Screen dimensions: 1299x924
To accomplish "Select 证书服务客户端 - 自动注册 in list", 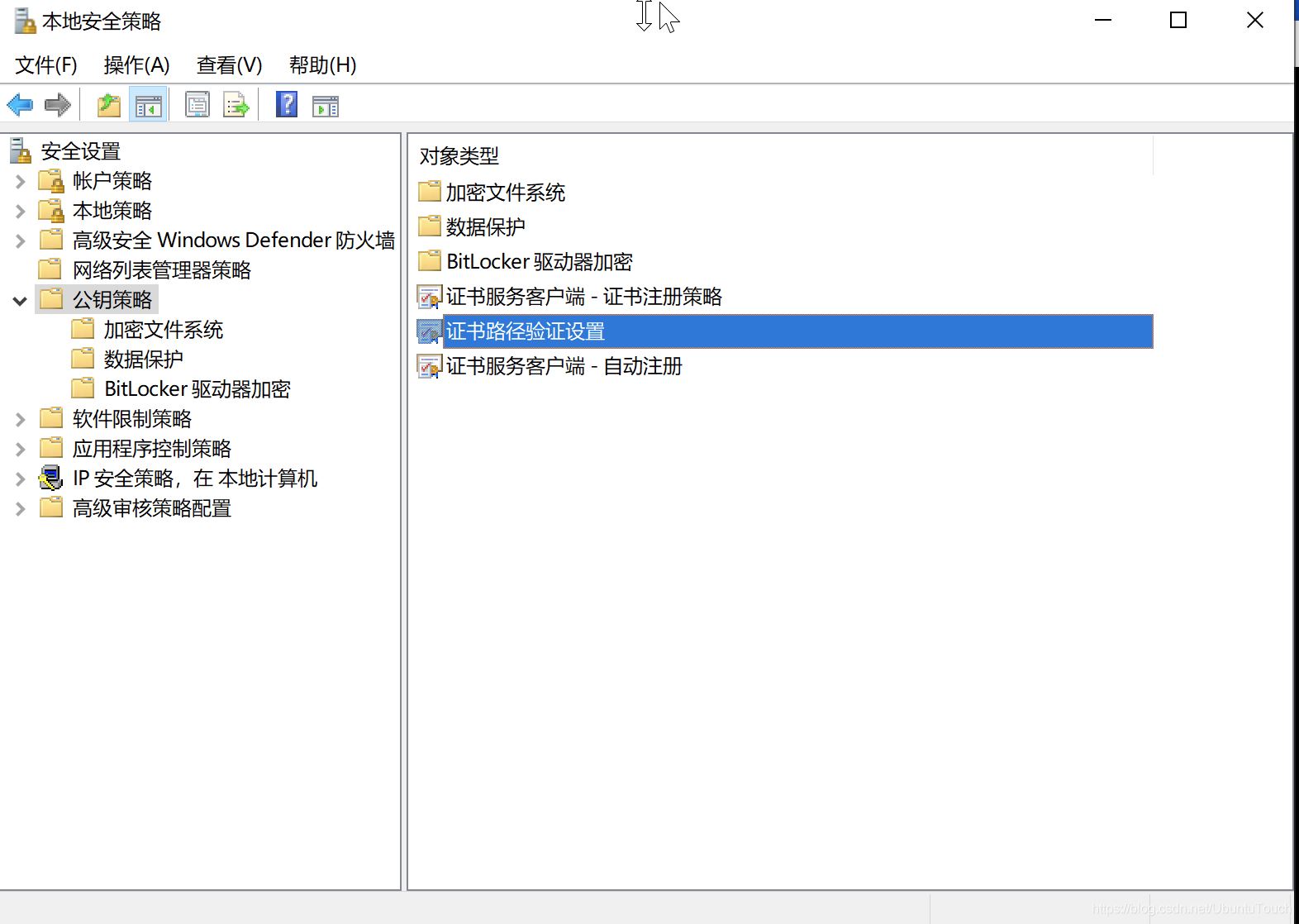I will click(x=564, y=366).
